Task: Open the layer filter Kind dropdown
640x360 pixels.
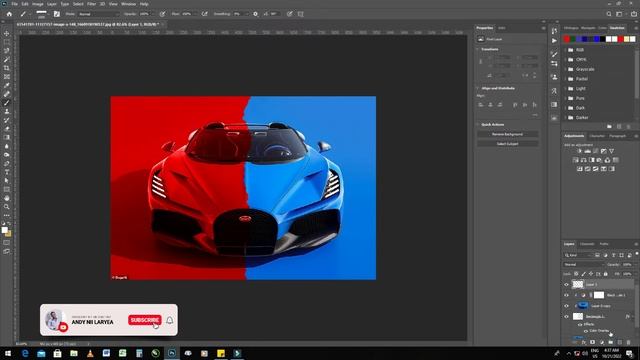Action: (578, 255)
